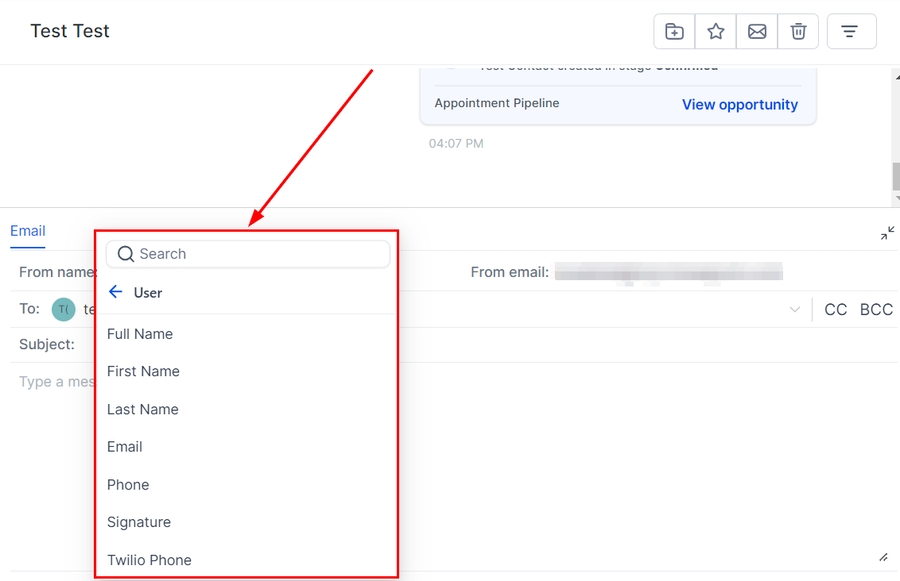Choose First Name custom value

[143, 371]
